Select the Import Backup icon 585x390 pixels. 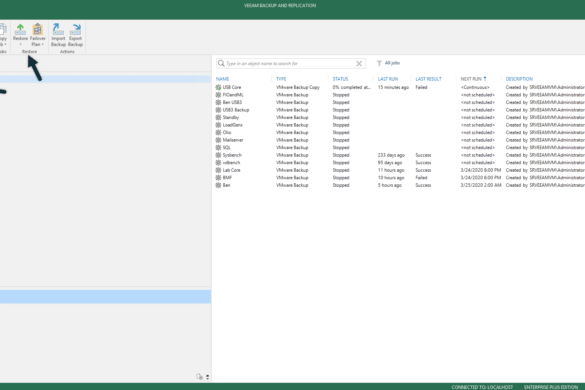[x=58, y=35]
